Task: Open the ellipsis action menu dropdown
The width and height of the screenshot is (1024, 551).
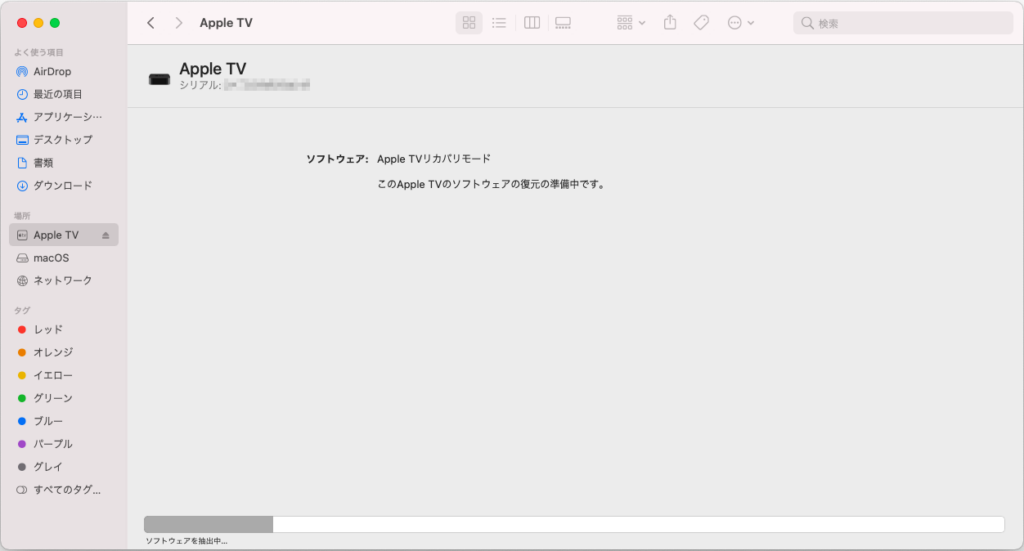Action: click(x=741, y=23)
